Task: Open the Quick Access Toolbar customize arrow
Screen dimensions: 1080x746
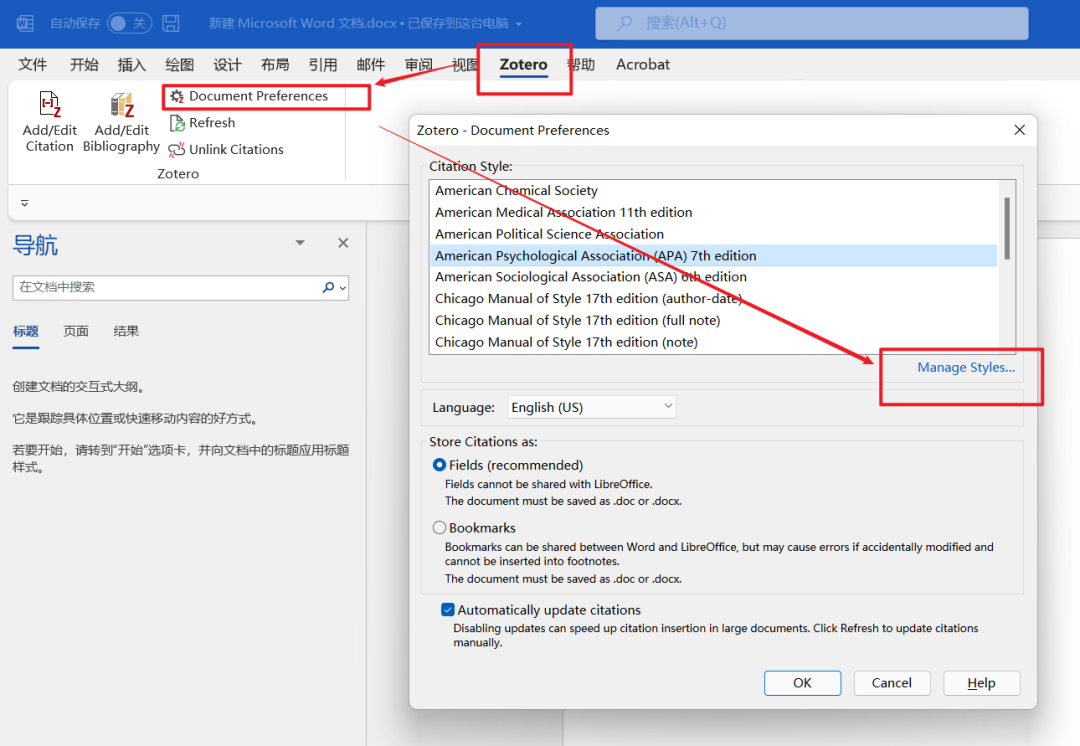Action: 24,203
